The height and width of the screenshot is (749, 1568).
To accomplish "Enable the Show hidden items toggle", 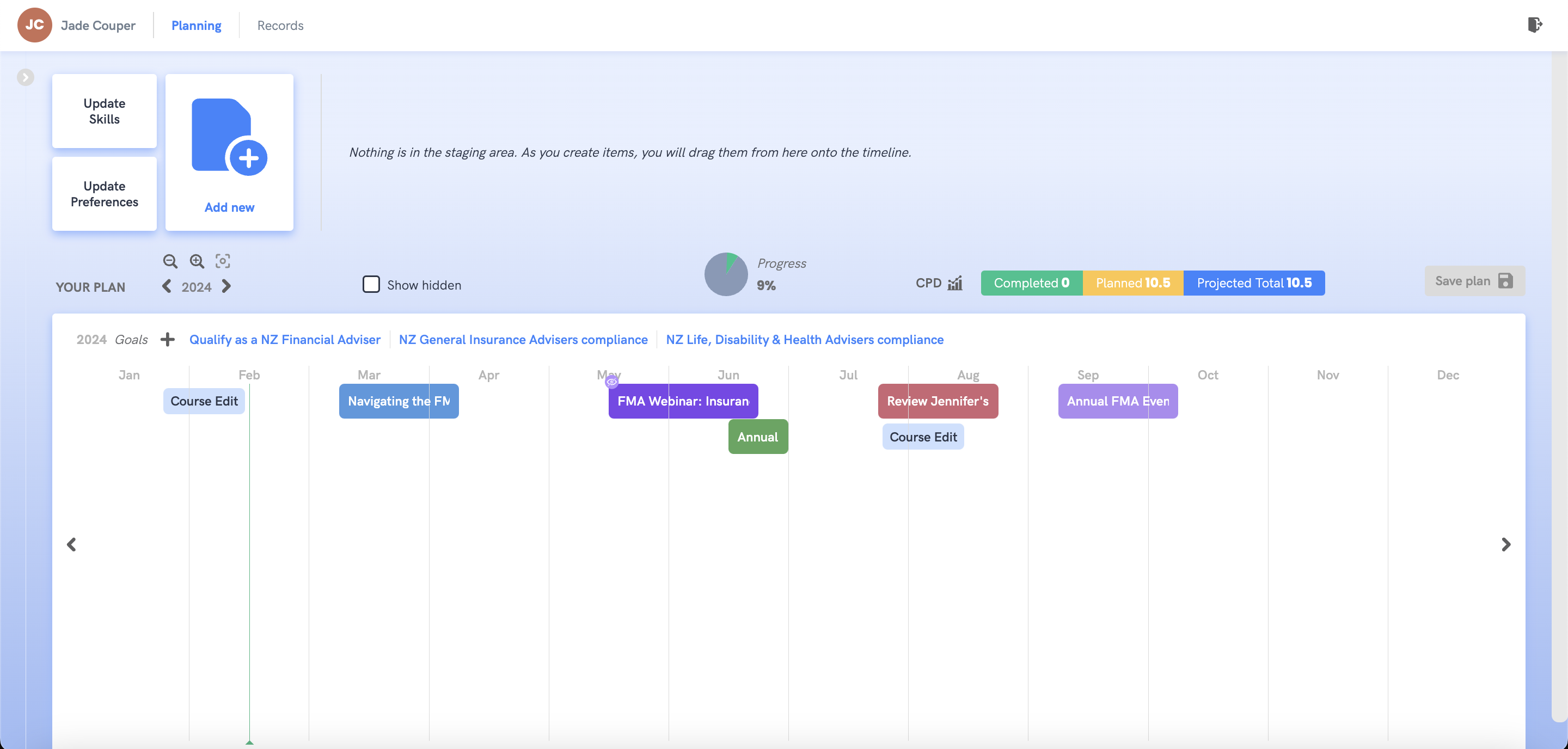I will 372,285.
